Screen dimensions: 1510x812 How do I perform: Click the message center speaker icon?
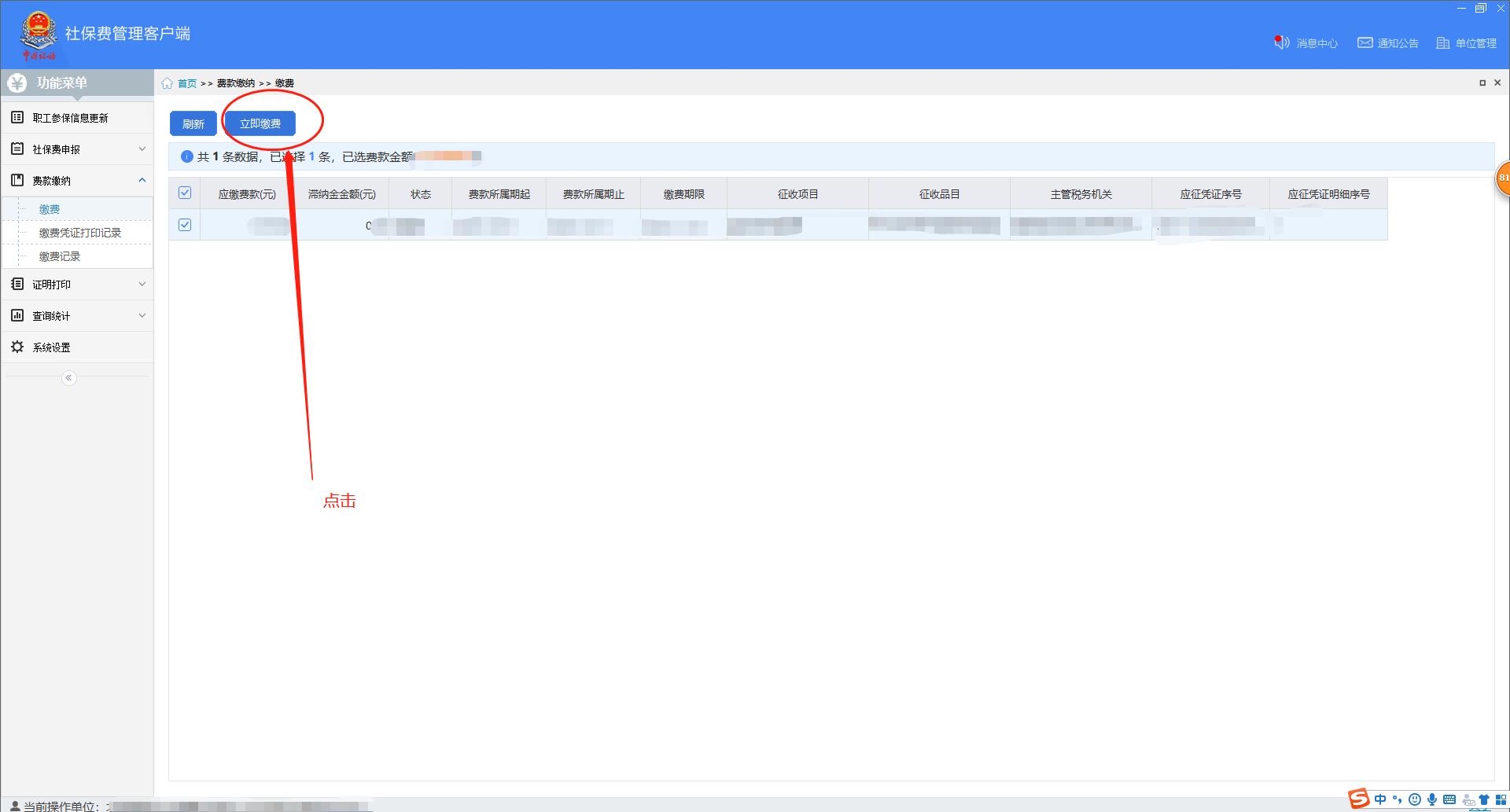click(x=1282, y=42)
